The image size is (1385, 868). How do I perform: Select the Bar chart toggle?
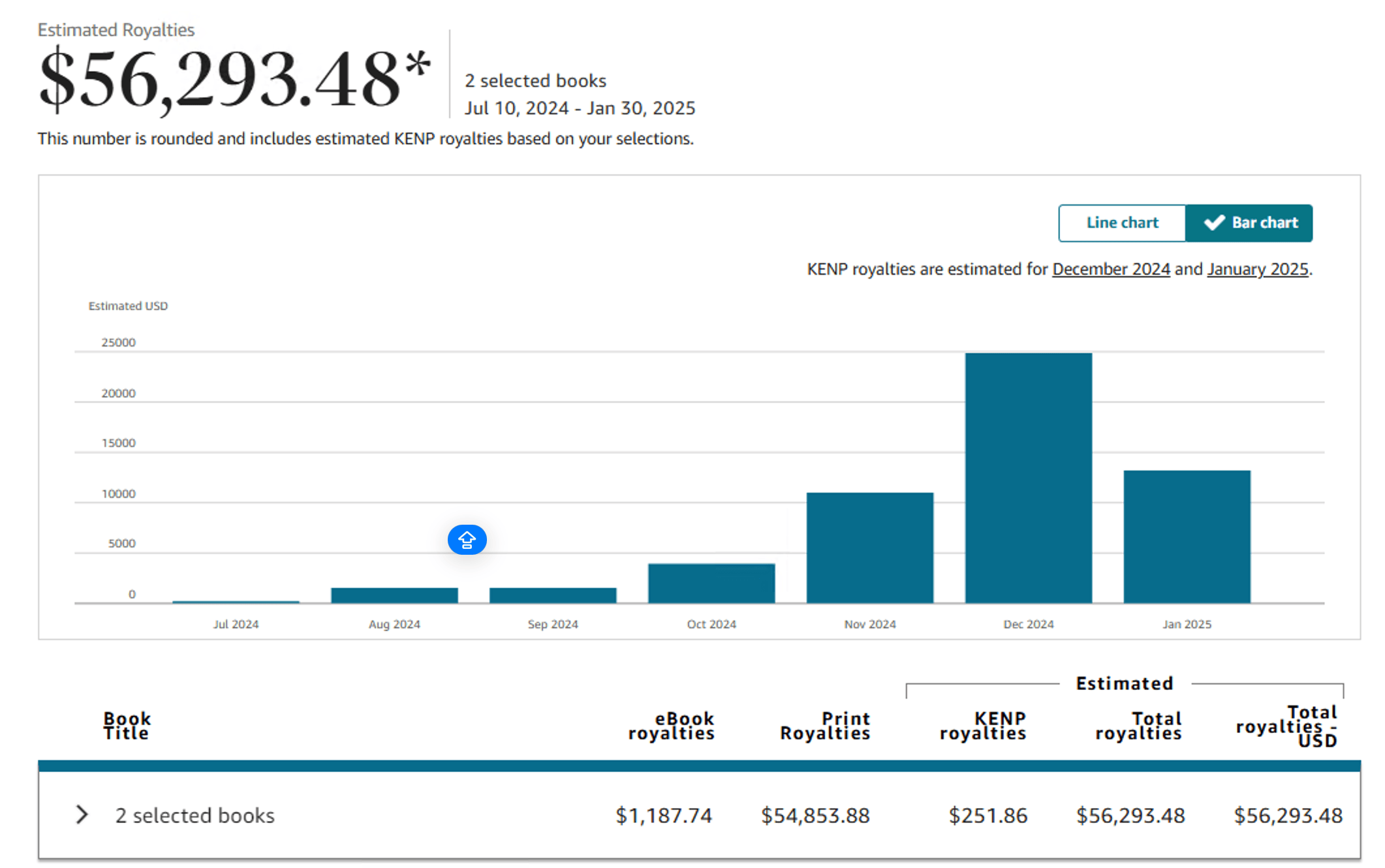click(x=1249, y=223)
